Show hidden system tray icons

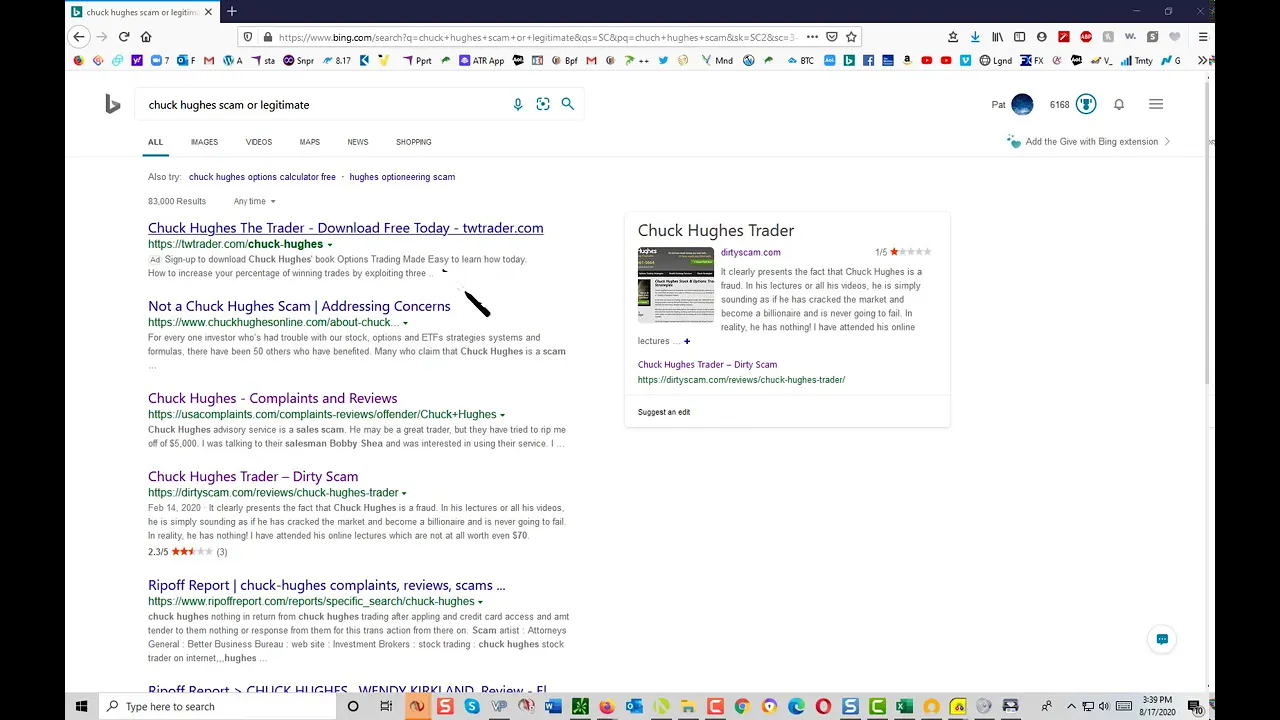[1071, 706]
